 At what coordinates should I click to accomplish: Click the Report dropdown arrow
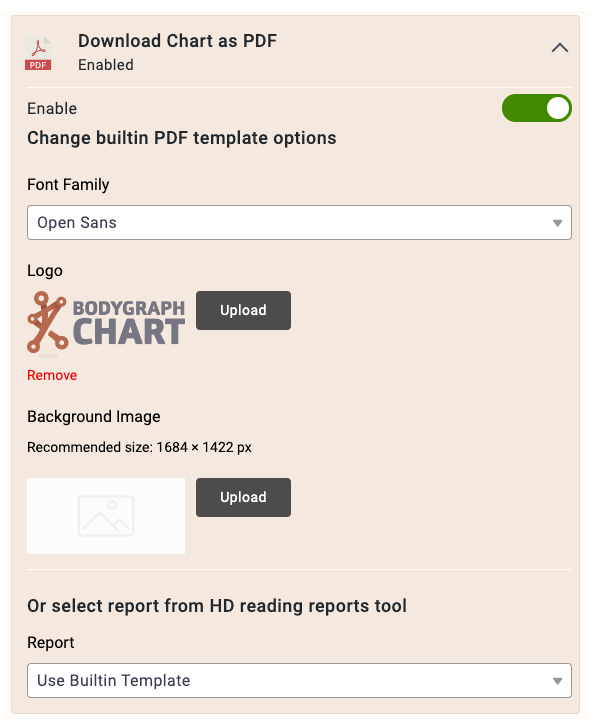(x=558, y=681)
